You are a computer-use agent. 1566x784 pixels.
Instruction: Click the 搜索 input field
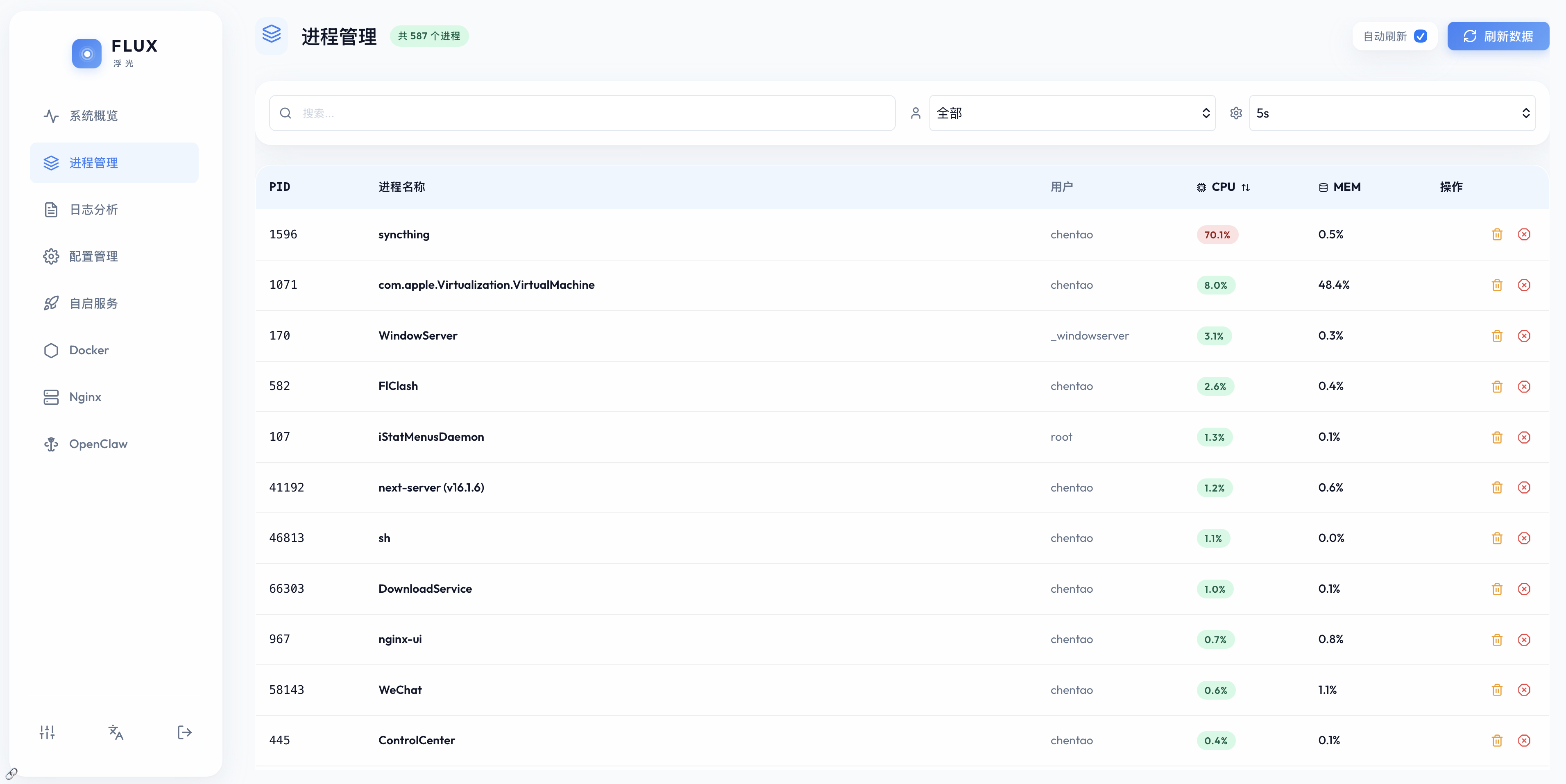click(x=582, y=113)
